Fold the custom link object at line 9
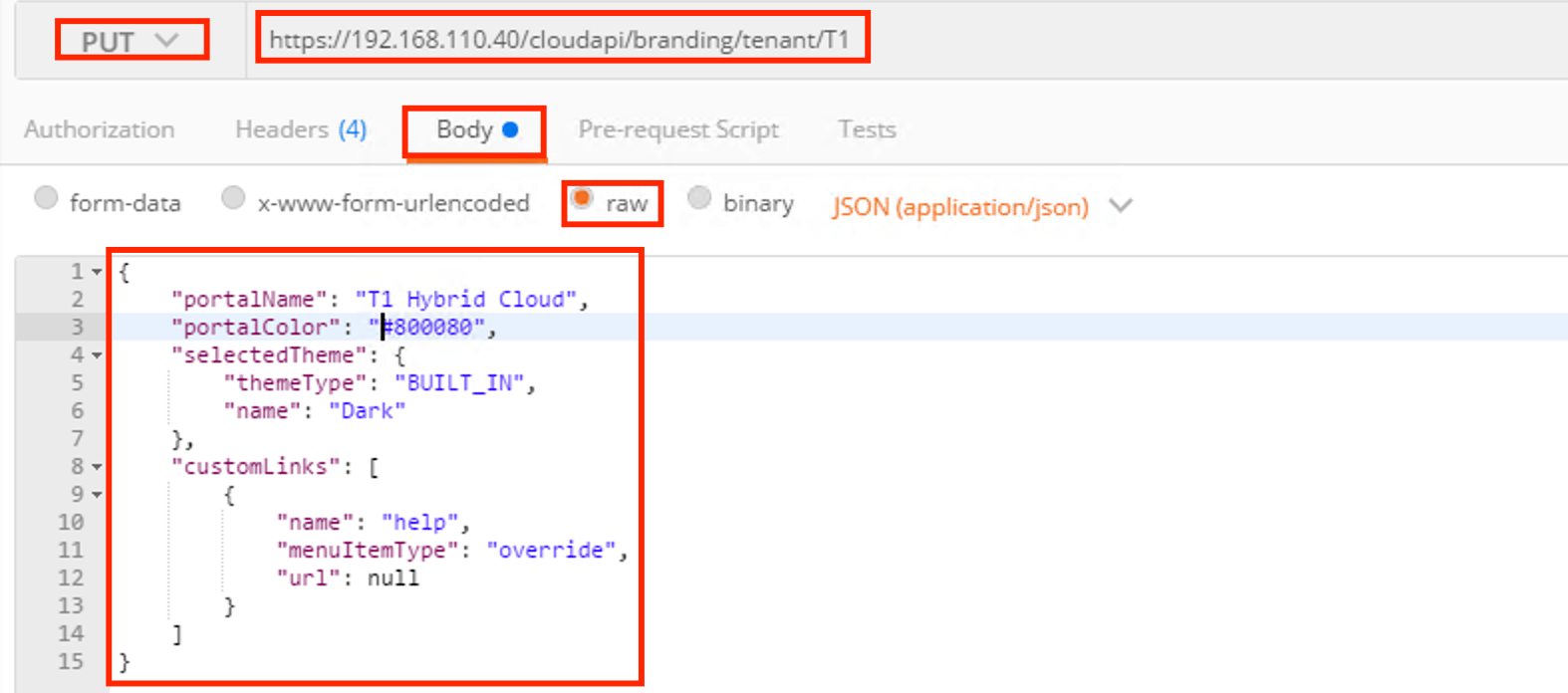 pyautogui.click(x=97, y=495)
